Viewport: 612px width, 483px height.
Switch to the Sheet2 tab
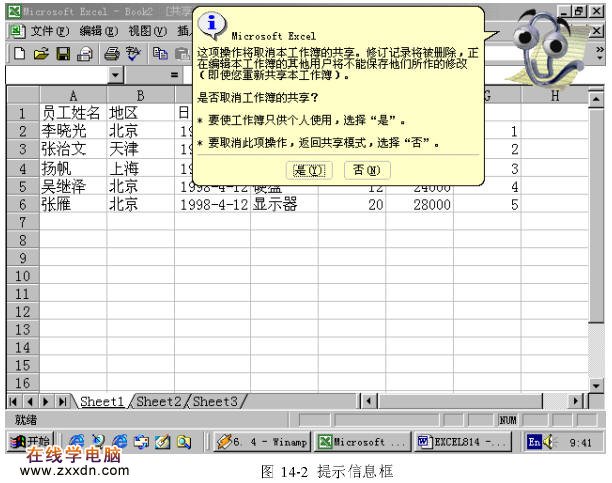tap(158, 401)
